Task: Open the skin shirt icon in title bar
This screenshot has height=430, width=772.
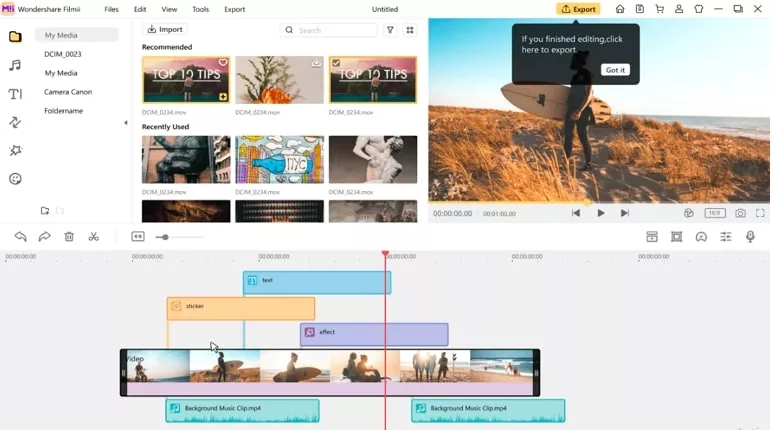Action: [x=699, y=9]
